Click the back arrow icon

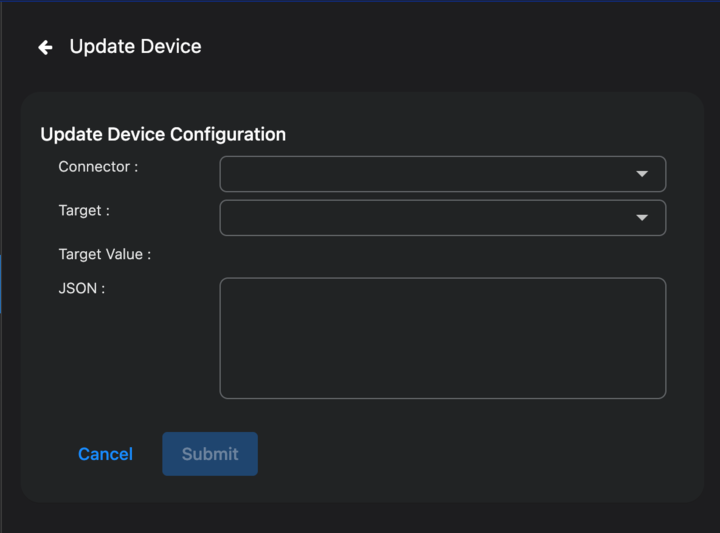click(x=45, y=47)
